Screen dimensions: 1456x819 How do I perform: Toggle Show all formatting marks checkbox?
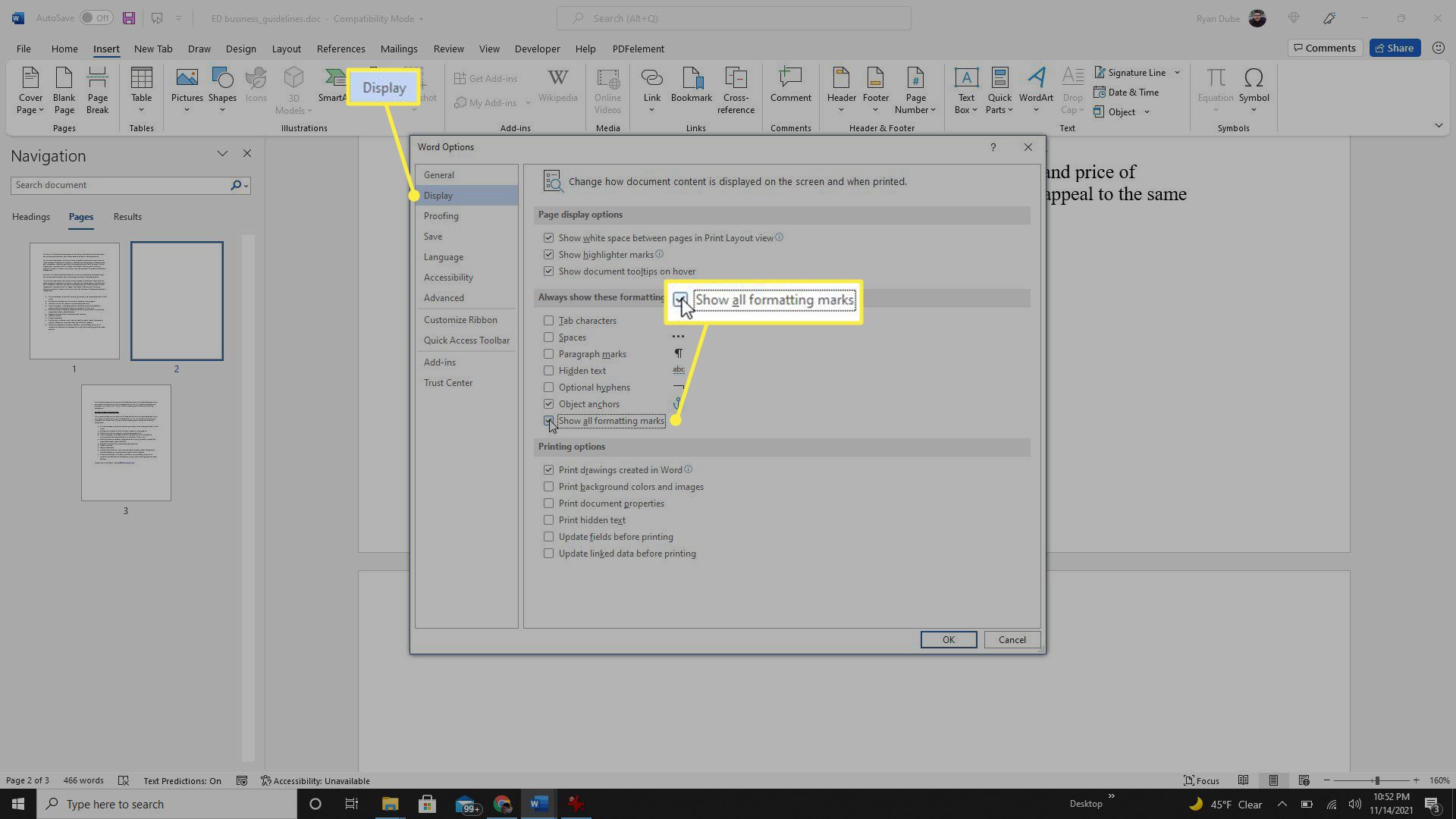tap(548, 420)
